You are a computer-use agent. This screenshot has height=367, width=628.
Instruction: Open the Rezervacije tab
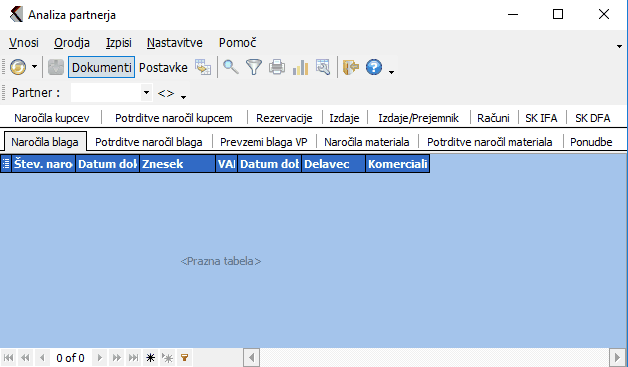(284, 118)
